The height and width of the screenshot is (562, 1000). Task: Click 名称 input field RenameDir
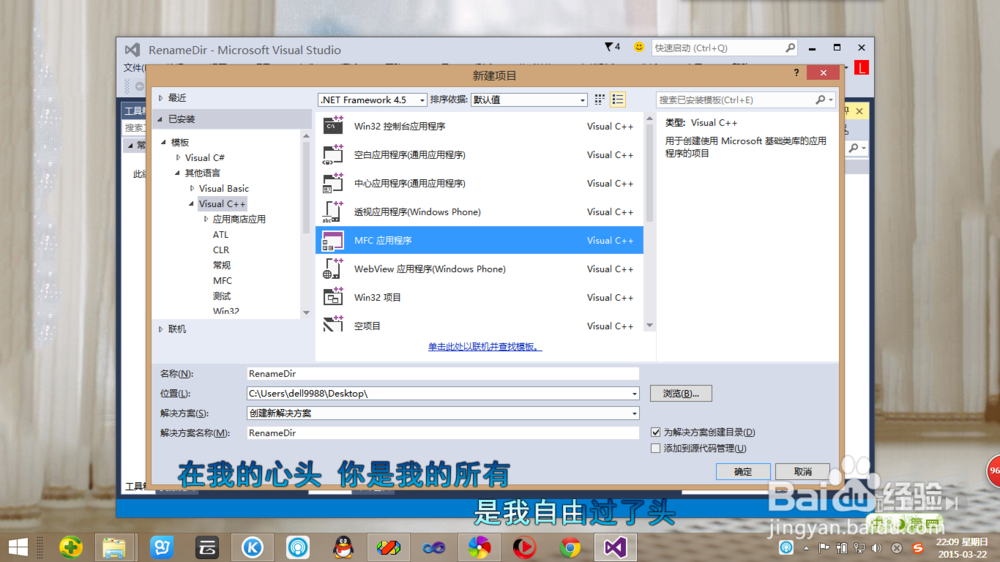coord(443,374)
